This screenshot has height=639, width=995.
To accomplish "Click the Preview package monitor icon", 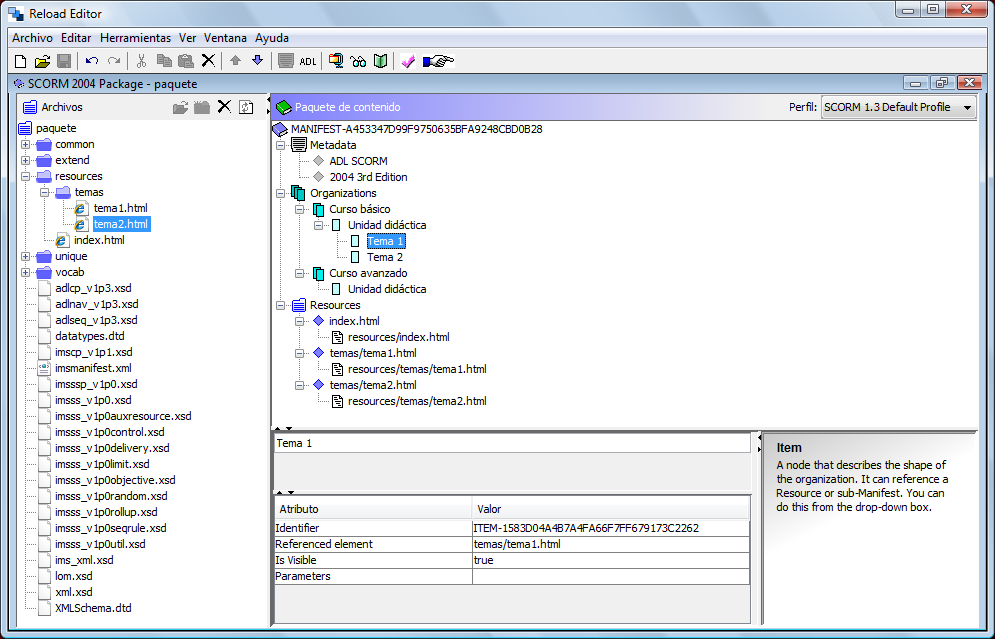I will [x=336, y=61].
